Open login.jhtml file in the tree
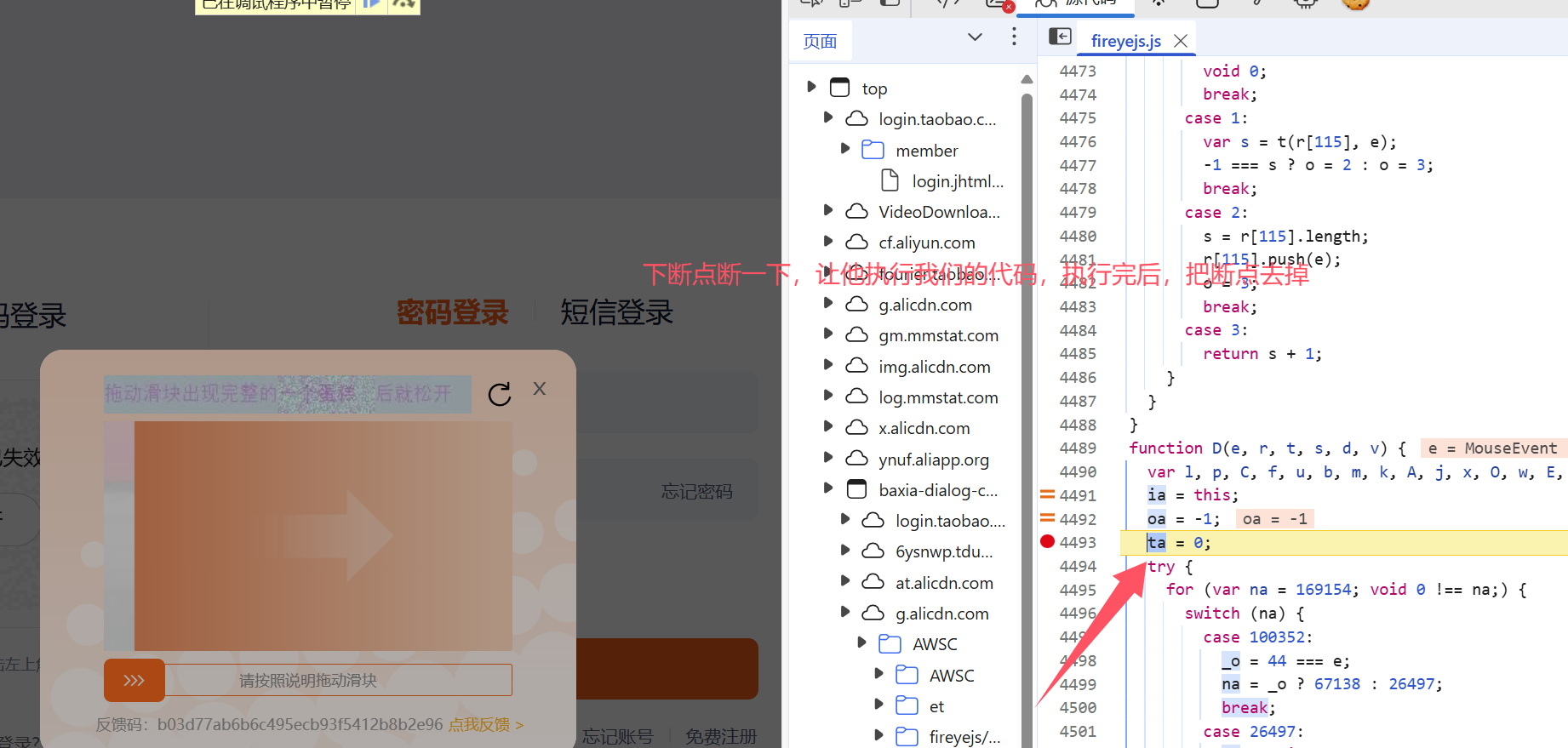 (958, 181)
